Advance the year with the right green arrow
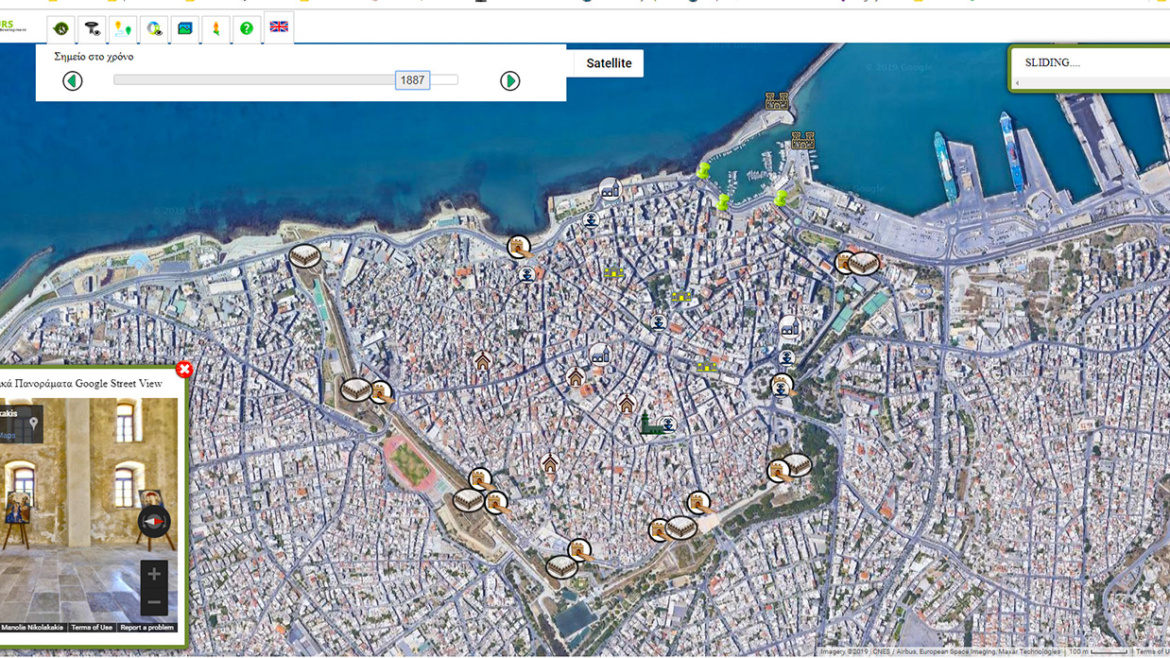Image resolution: width=1170 pixels, height=658 pixels. [x=511, y=80]
